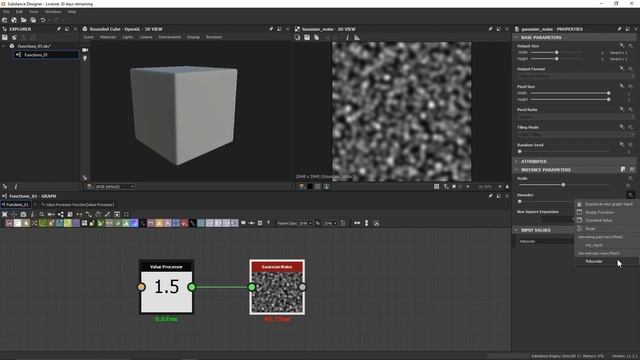
Task: Click the open package folder icon
Action: tap(24, 20)
